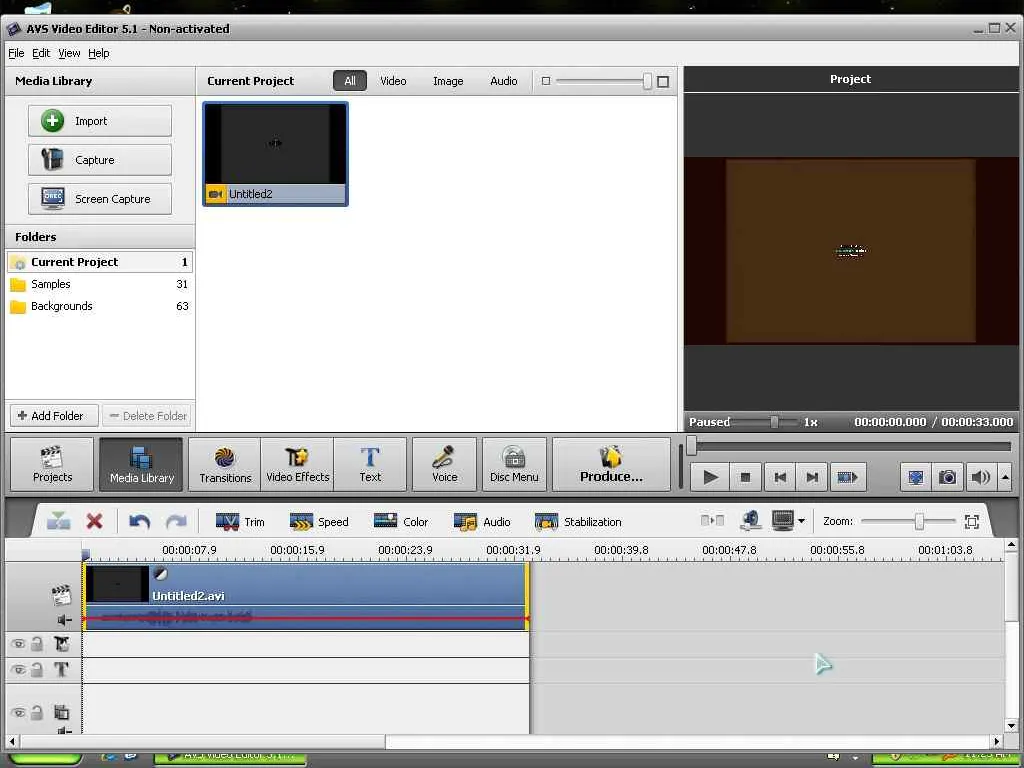Click the preview seek bar handle

pyautogui.click(x=692, y=446)
